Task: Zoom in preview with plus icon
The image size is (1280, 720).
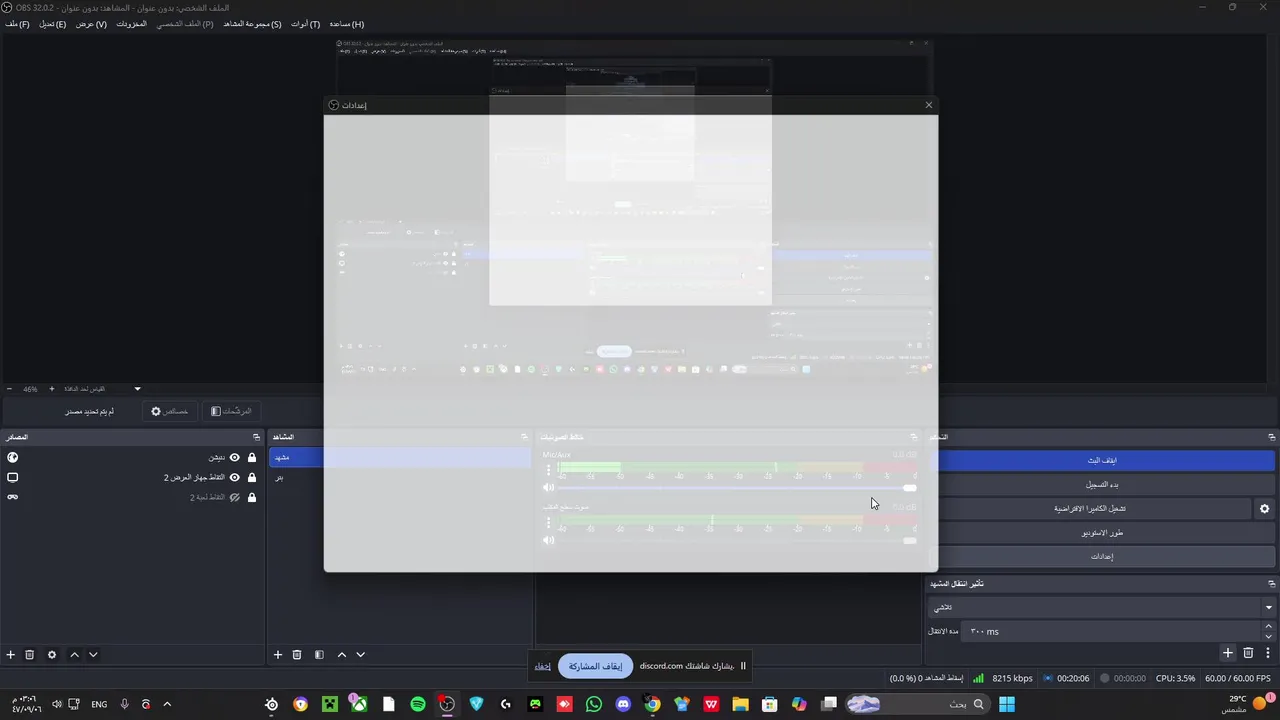Action: 52,389
